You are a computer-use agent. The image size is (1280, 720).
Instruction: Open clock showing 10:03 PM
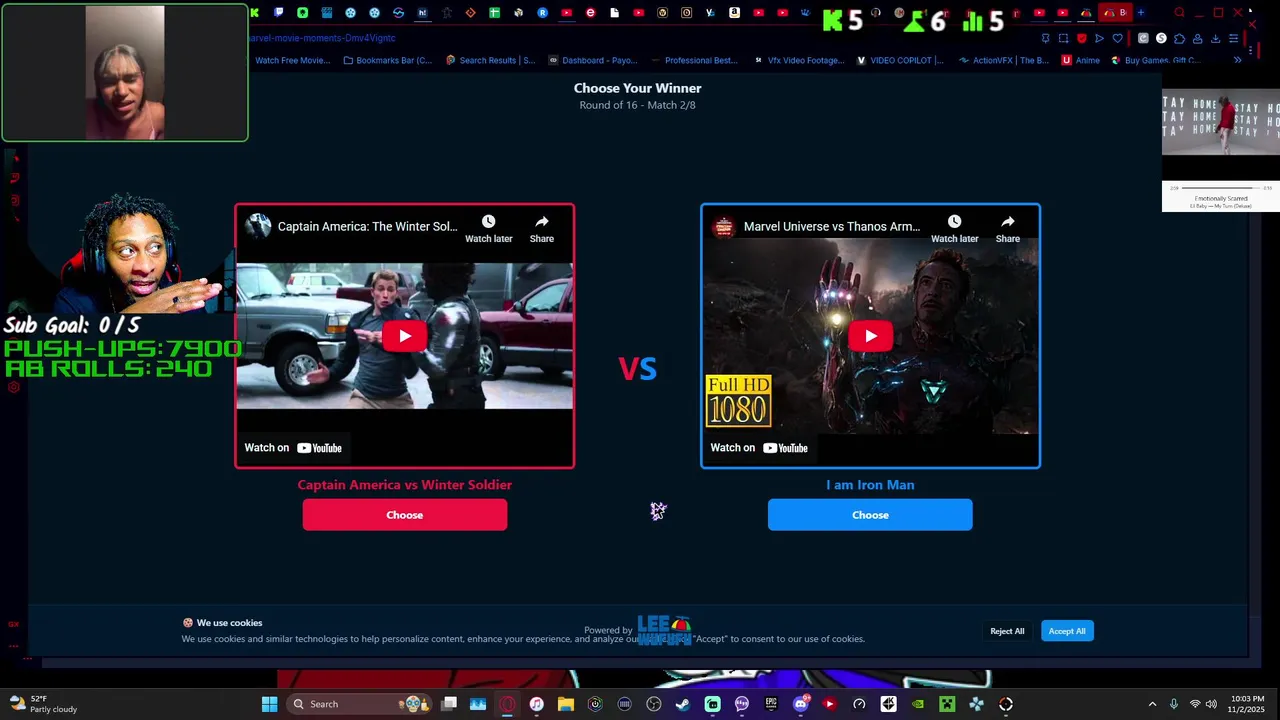click(1247, 704)
